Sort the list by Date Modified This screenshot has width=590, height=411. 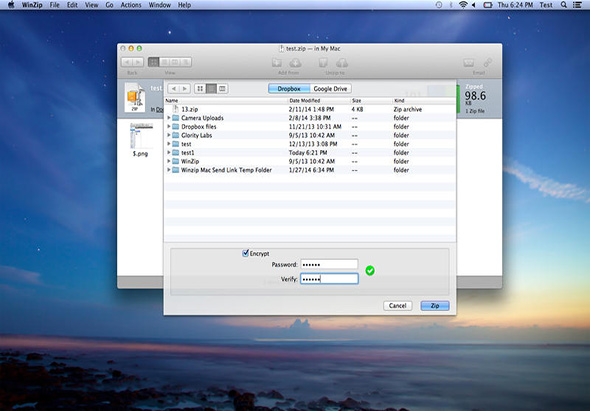click(319, 100)
